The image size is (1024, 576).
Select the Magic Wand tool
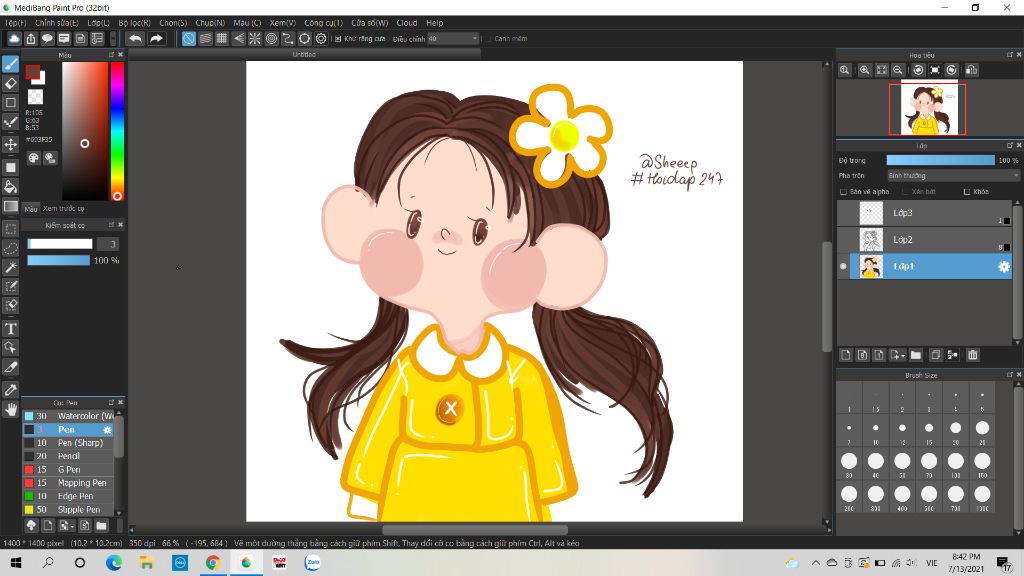10,267
